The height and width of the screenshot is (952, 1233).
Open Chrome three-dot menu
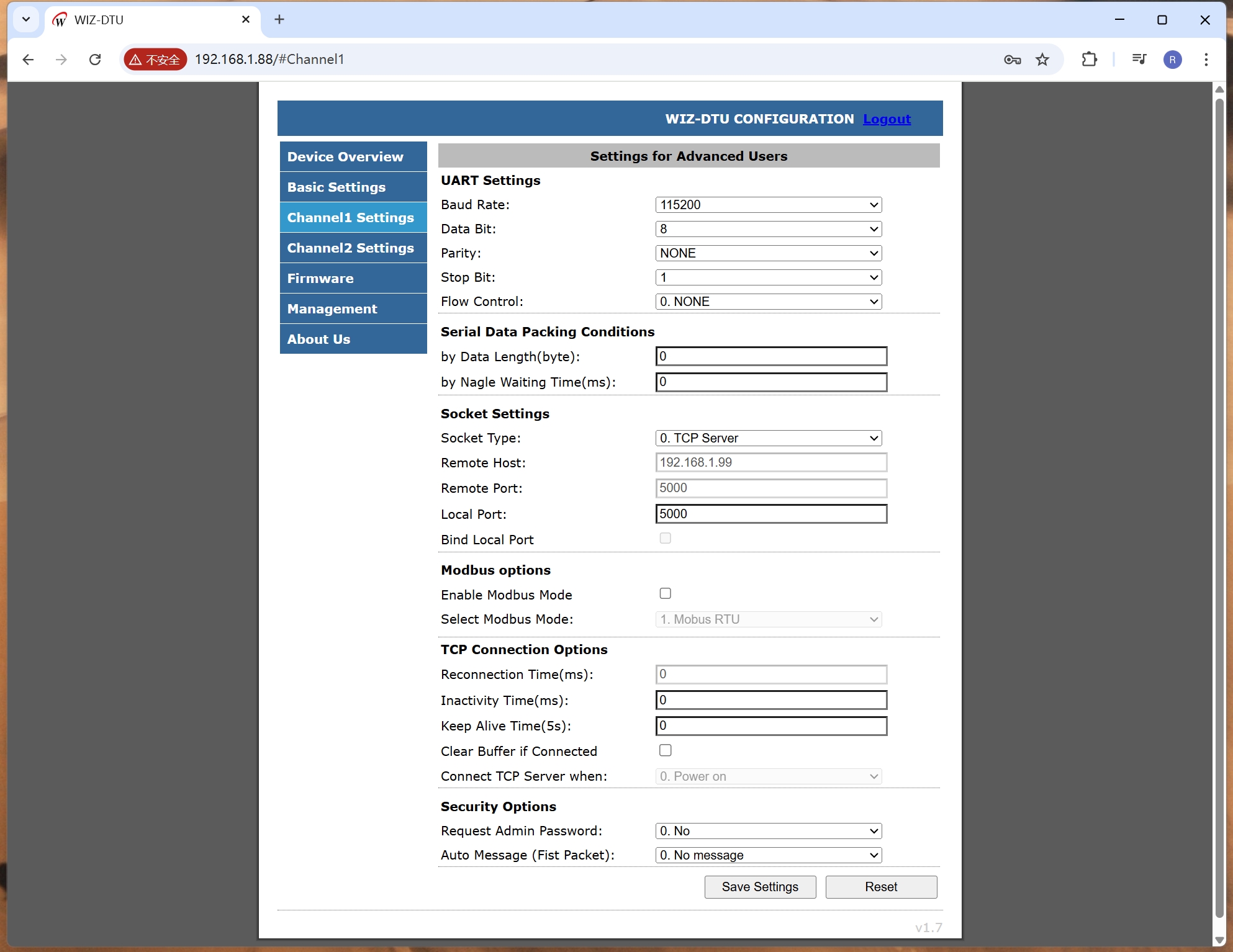[x=1206, y=60]
